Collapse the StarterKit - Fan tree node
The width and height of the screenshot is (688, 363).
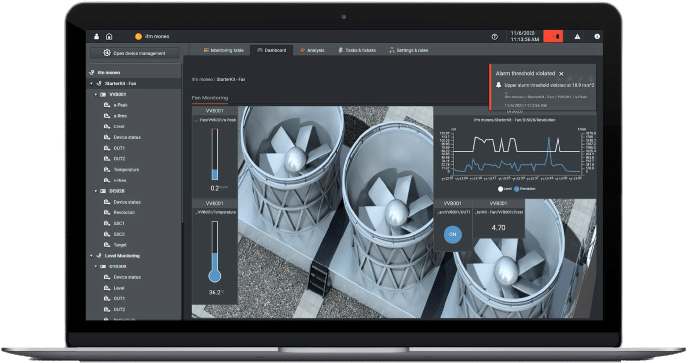(92, 83)
